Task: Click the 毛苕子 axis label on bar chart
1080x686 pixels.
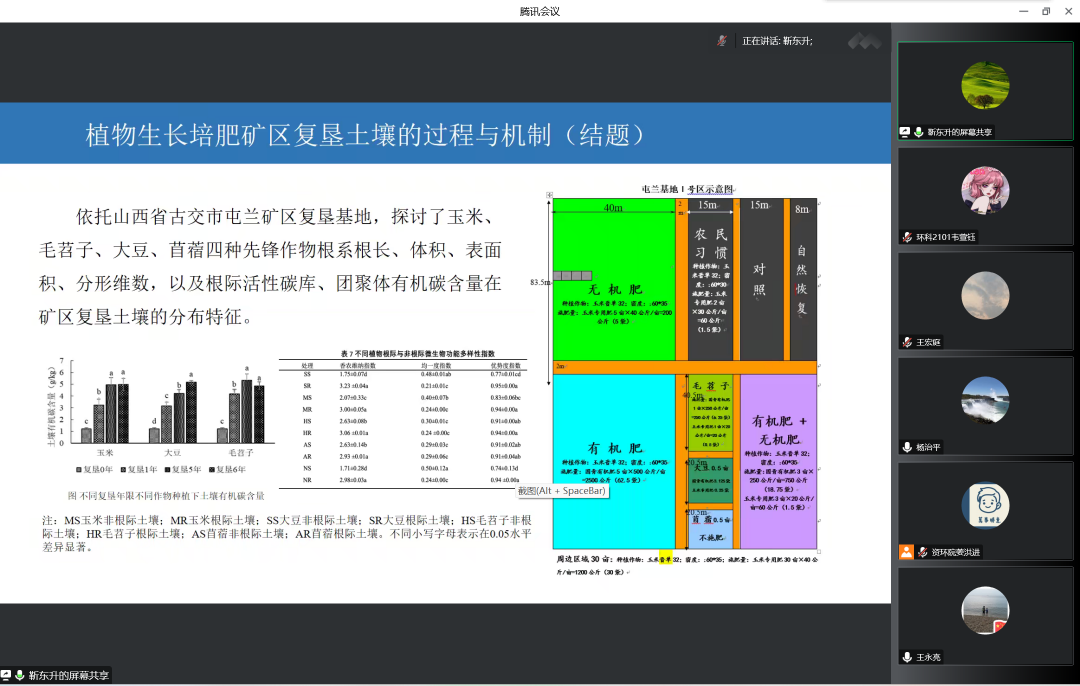Action: coord(241,453)
